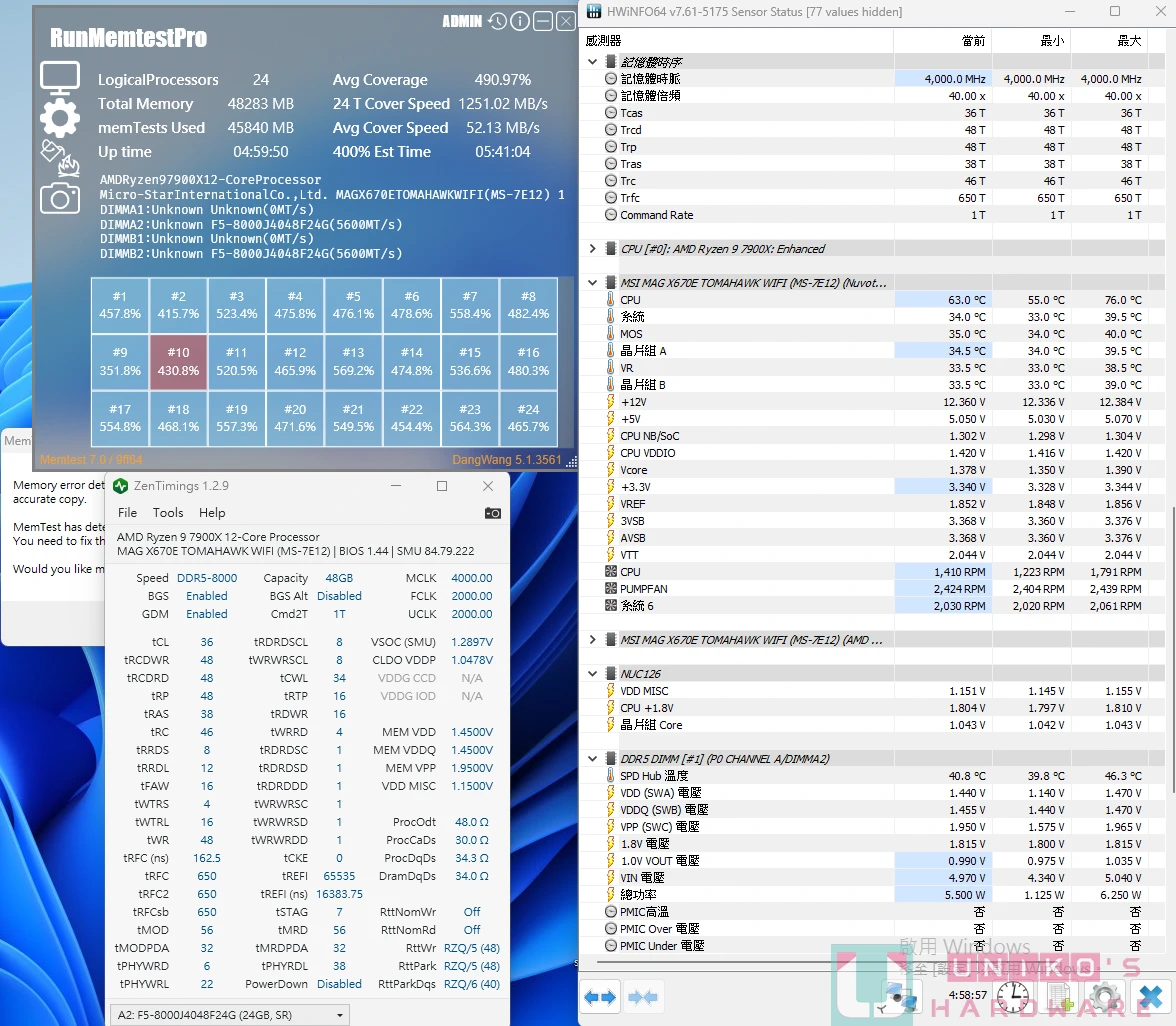Select the 當前 column header
This screenshot has width=1176, height=1026.
[x=943, y=40]
